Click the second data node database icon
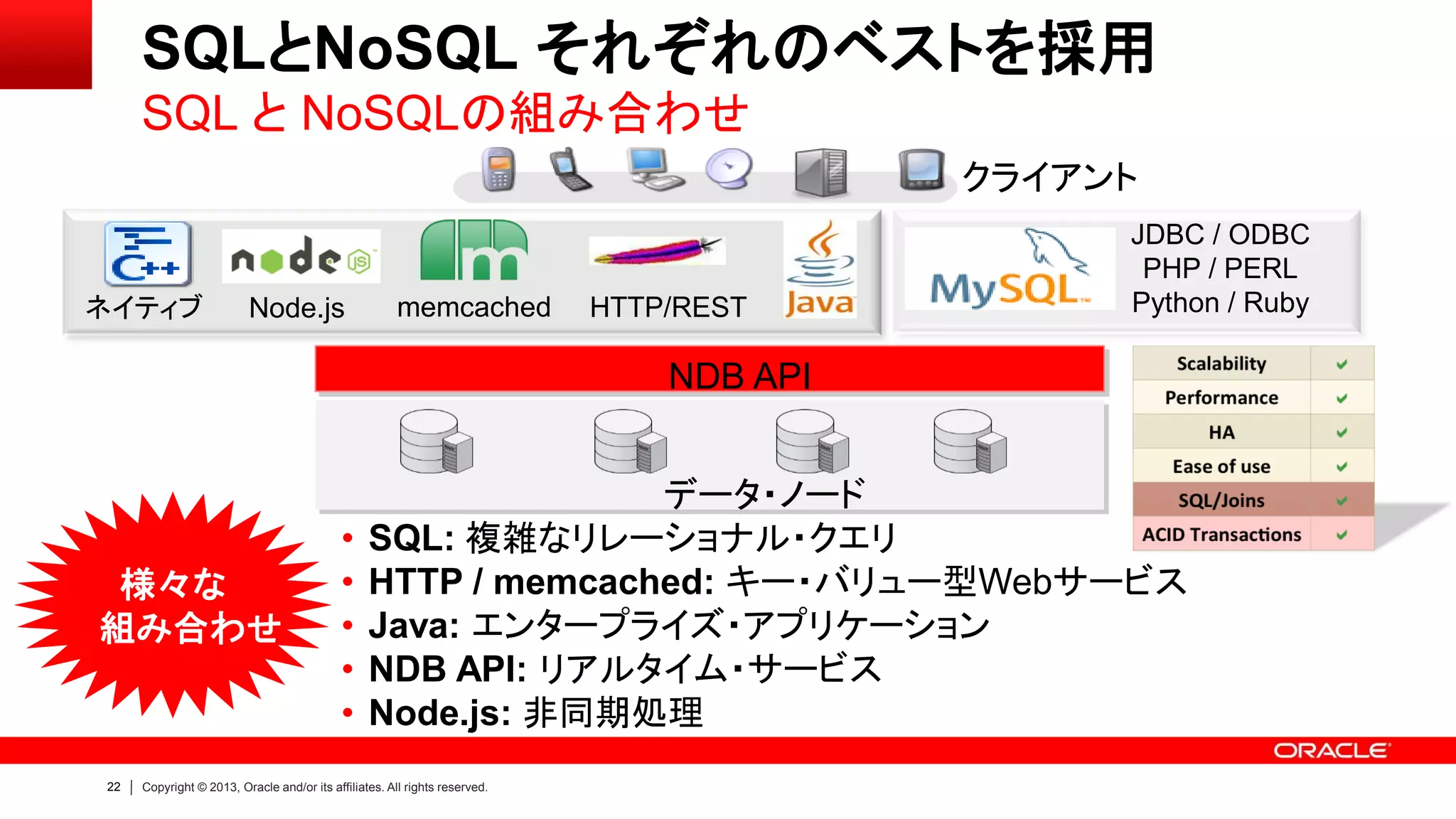The width and height of the screenshot is (1456, 819). [x=631, y=441]
